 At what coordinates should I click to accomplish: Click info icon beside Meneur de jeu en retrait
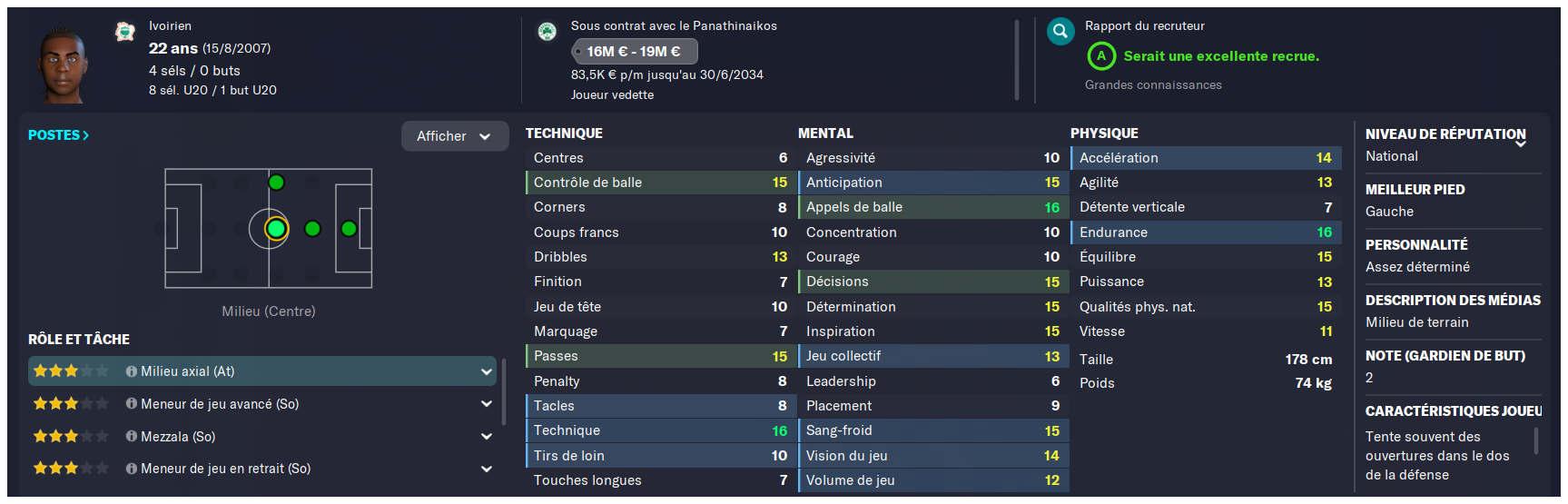point(132,469)
